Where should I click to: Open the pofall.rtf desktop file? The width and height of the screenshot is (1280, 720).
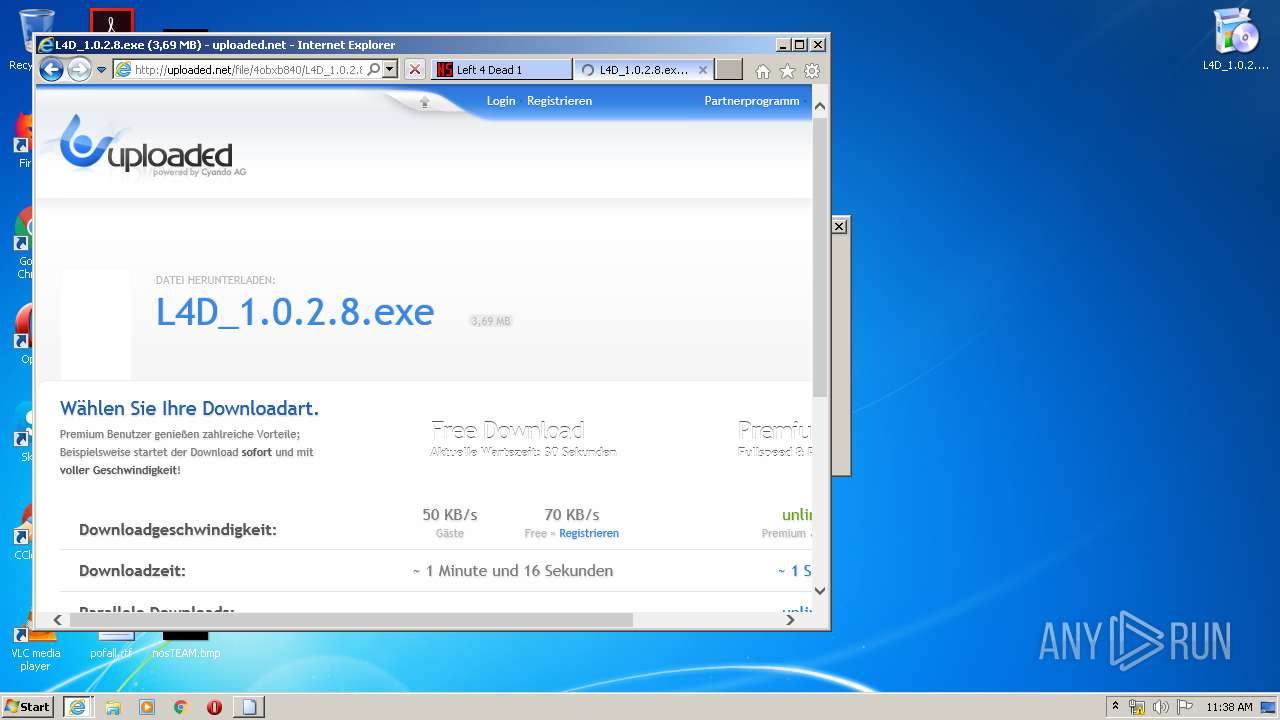tap(111, 648)
